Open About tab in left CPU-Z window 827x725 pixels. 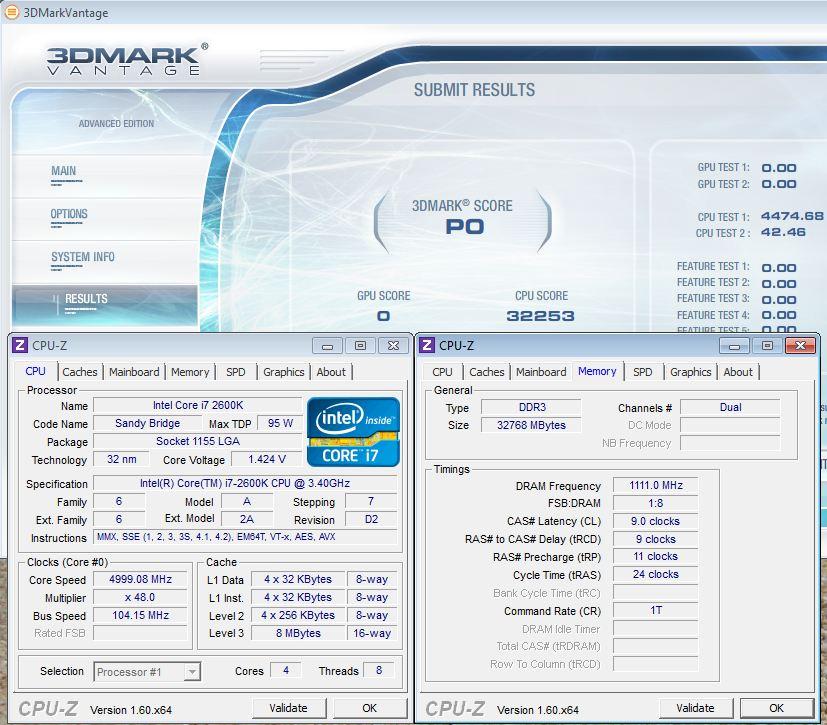(x=331, y=372)
